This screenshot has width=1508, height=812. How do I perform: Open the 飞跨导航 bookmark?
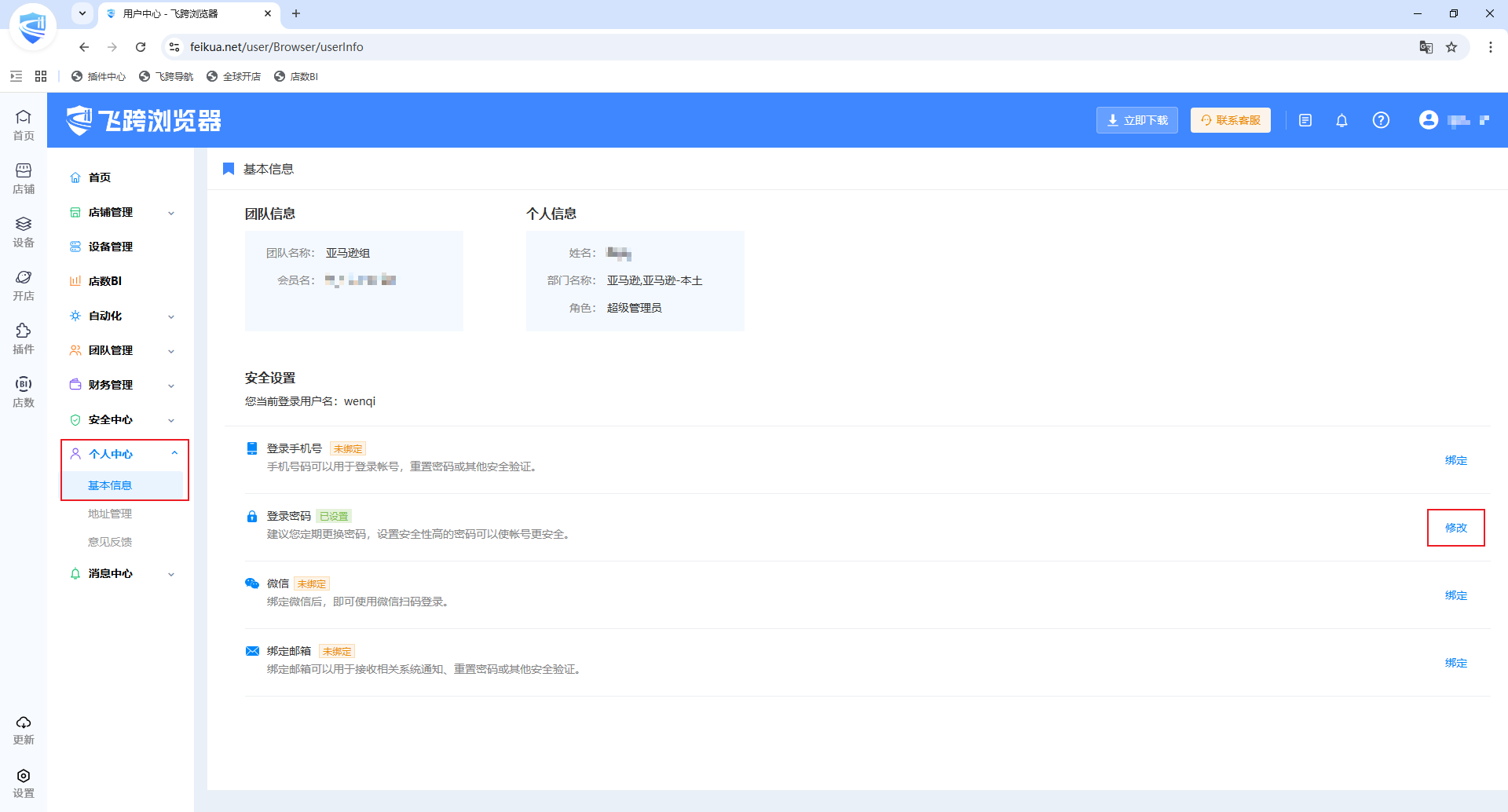tap(166, 76)
